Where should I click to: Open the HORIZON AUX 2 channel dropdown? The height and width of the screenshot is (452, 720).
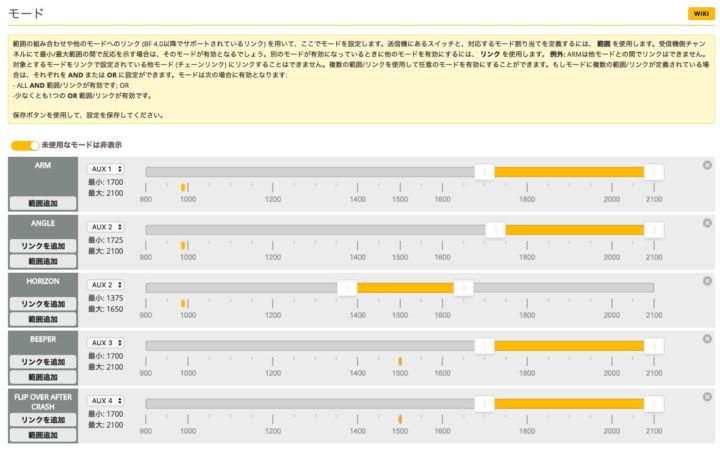(105, 285)
